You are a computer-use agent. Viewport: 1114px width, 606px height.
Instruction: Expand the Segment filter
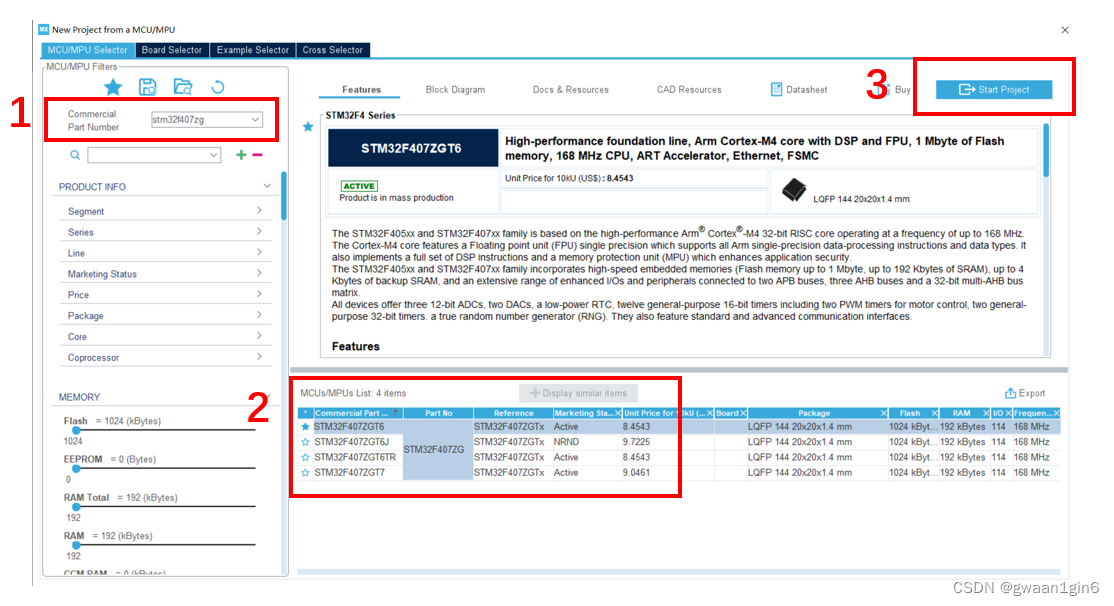tap(259, 211)
